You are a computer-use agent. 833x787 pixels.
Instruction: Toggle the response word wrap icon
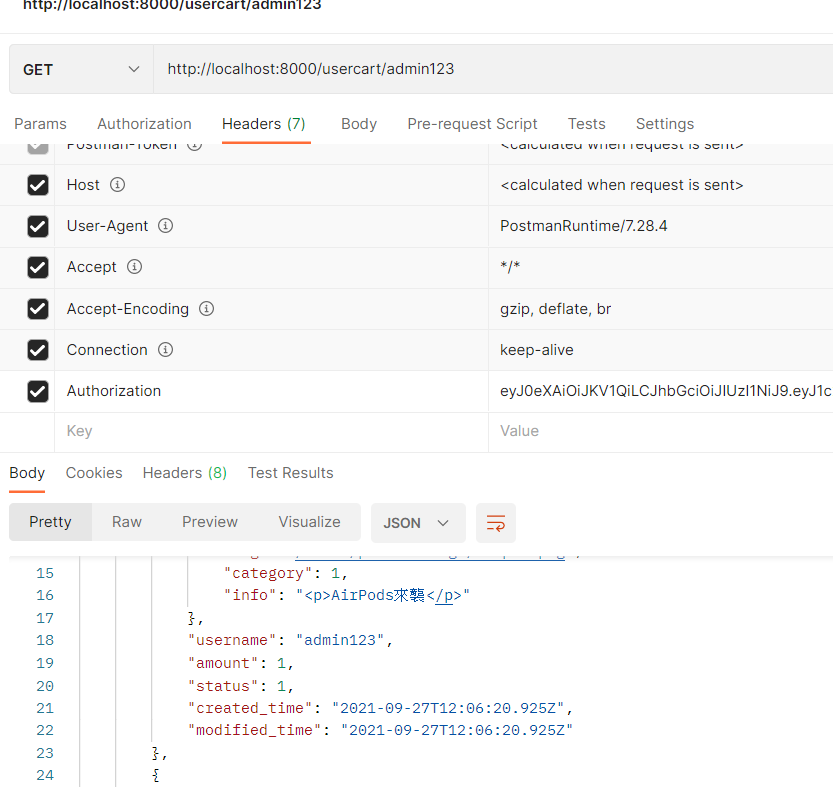click(496, 523)
